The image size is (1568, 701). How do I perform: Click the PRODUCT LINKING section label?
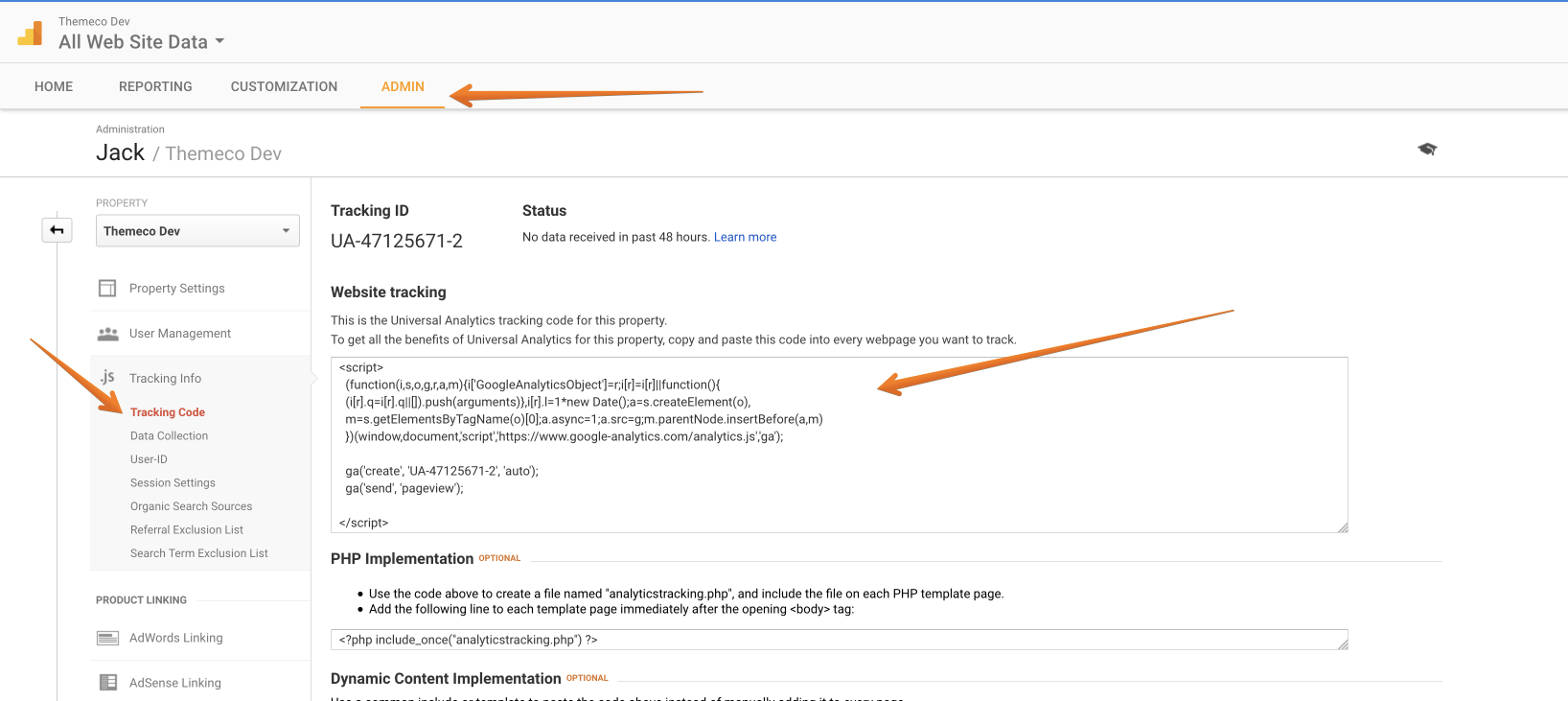pyautogui.click(x=141, y=600)
